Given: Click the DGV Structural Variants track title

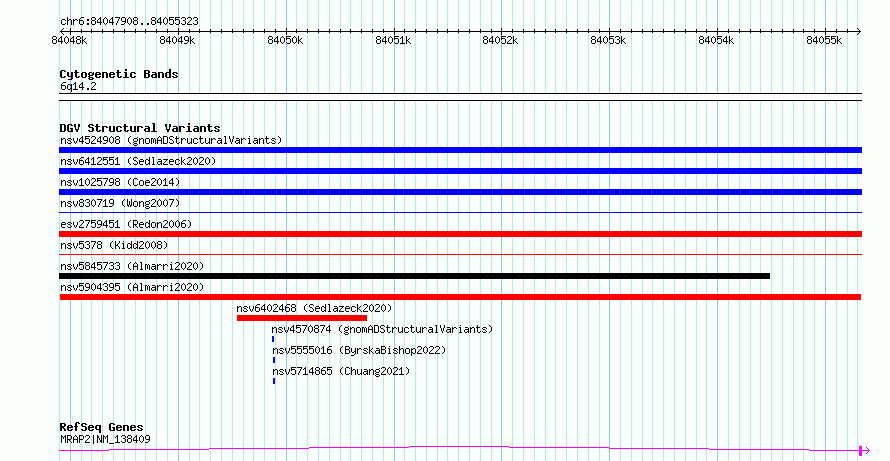Looking at the screenshot, I should tap(140, 128).
